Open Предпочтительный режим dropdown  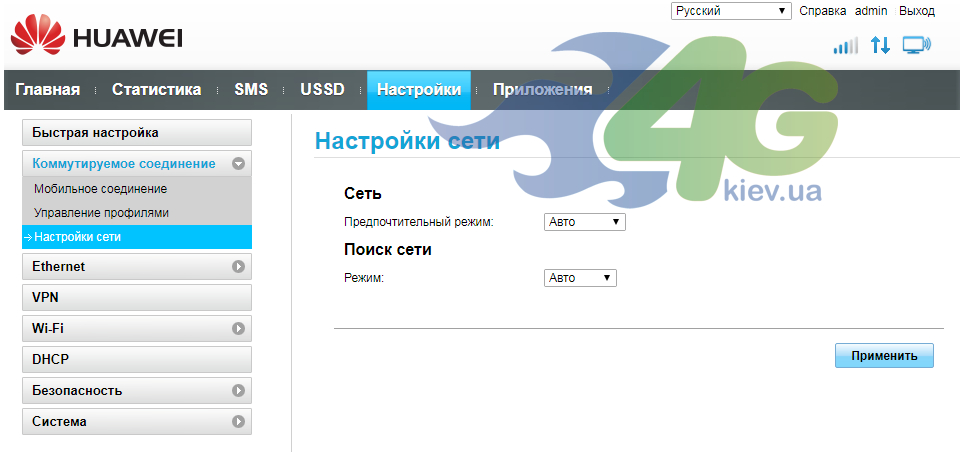[585, 222]
